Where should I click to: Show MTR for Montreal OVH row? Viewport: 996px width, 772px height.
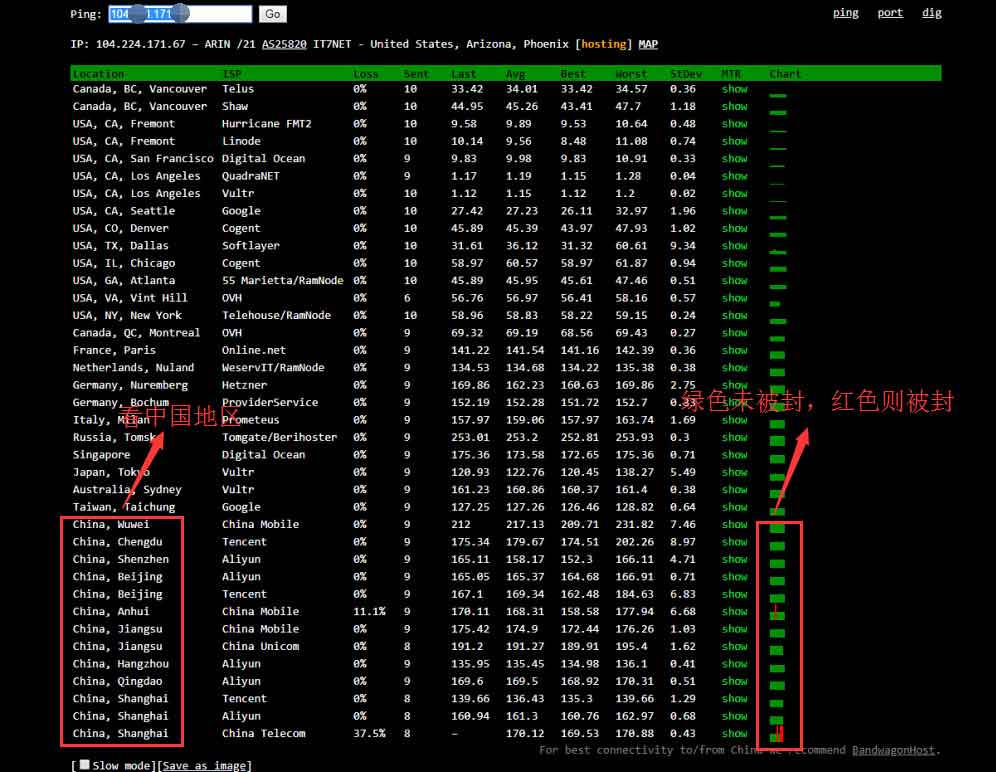click(x=734, y=332)
